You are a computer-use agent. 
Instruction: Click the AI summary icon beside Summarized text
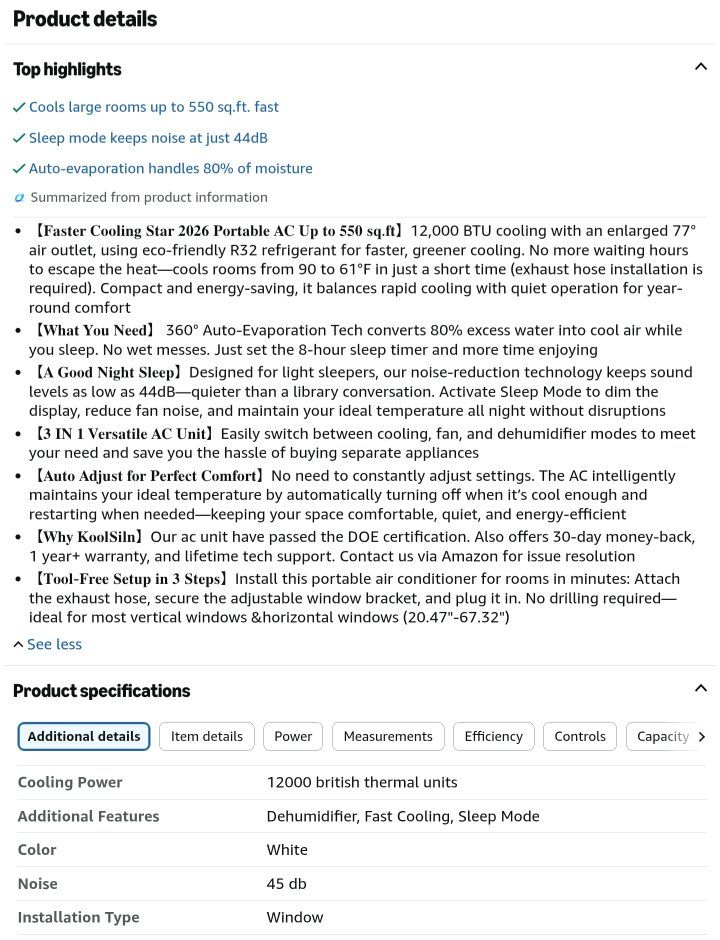point(19,197)
